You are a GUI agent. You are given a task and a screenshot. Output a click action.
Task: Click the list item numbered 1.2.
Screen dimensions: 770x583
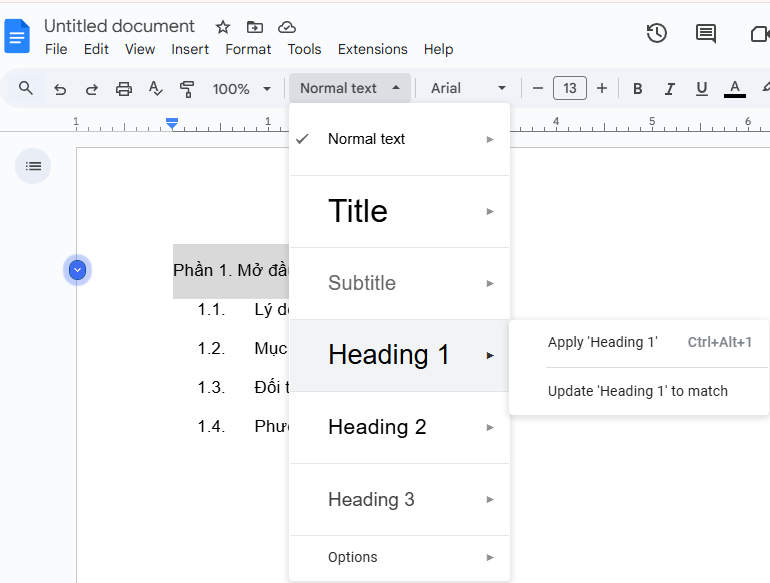(x=243, y=349)
